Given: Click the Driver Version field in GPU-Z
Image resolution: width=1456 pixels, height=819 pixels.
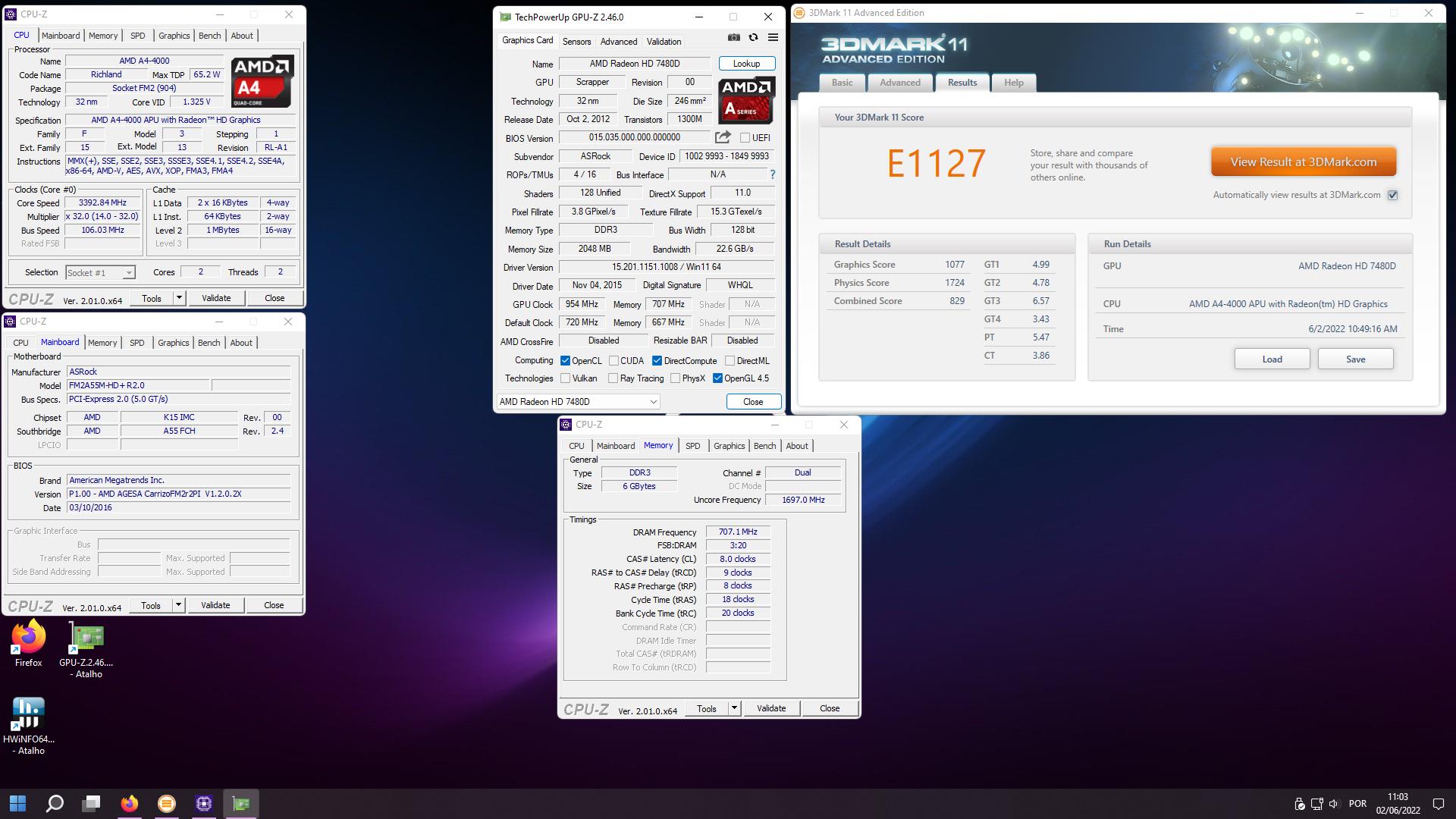Looking at the screenshot, I should point(666,267).
